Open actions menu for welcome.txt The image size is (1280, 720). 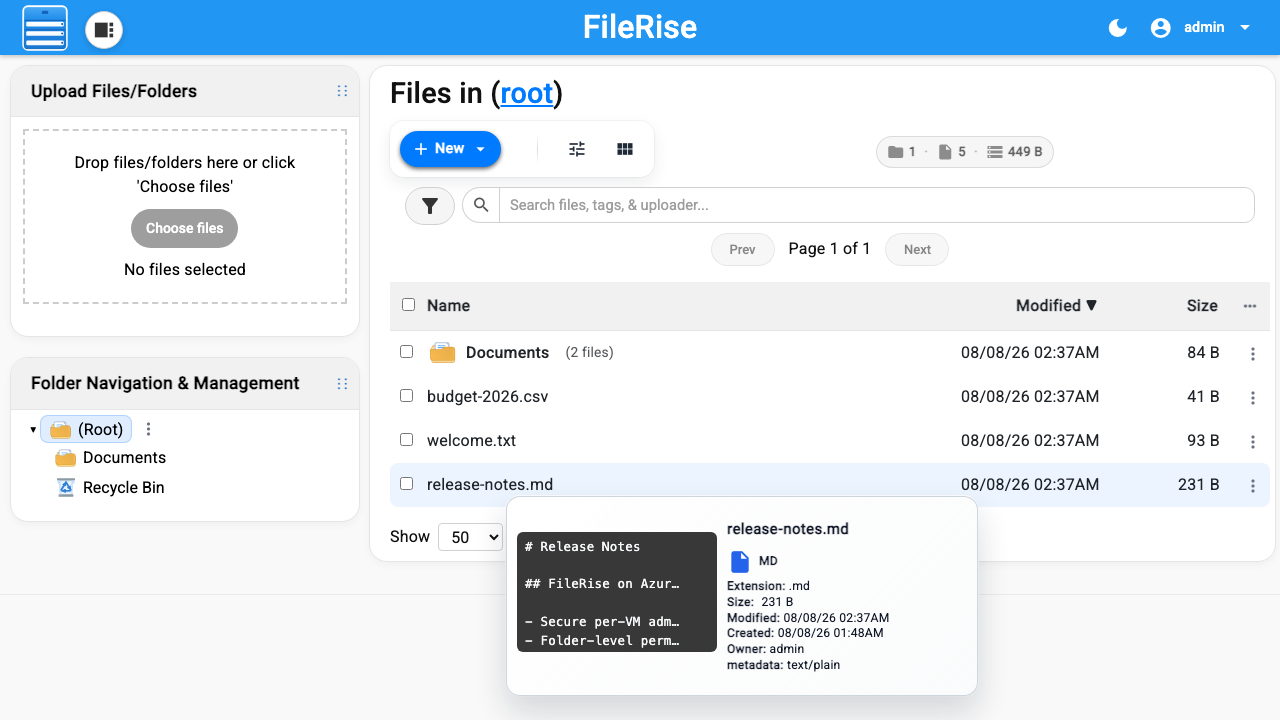(1253, 442)
